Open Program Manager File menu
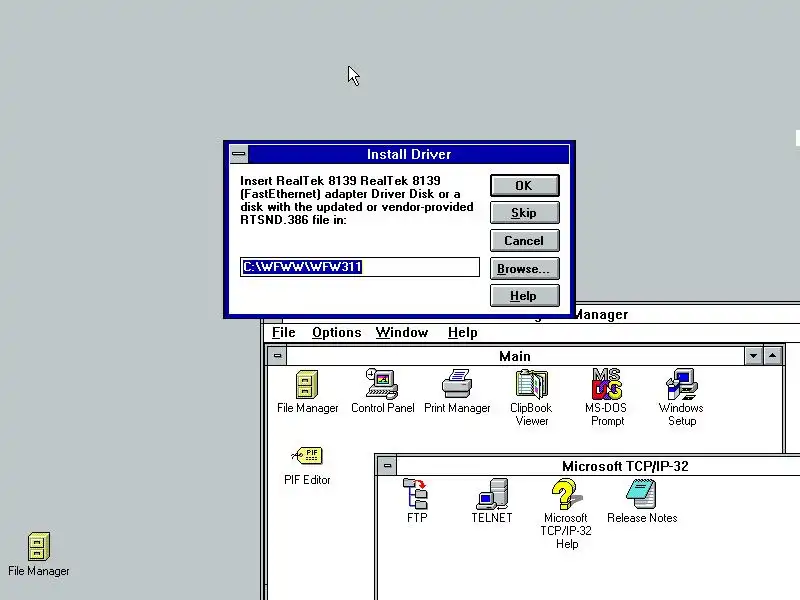 click(284, 333)
